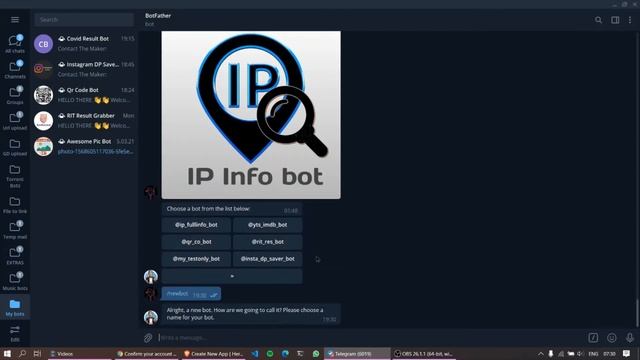Expand the system tray hidden icons
Viewport: 640px width, 360px height.
point(540,354)
